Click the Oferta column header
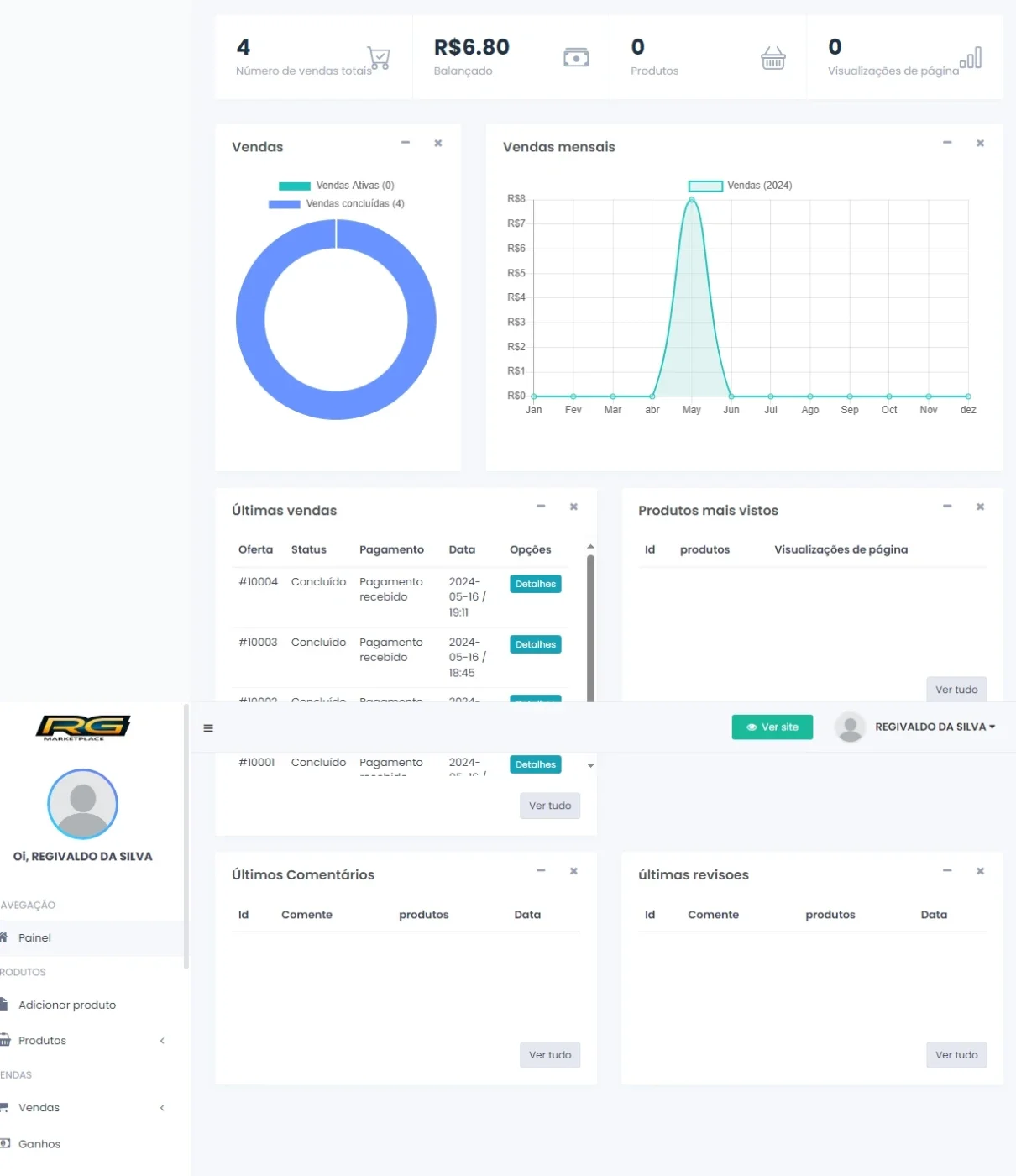 tap(255, 549)
